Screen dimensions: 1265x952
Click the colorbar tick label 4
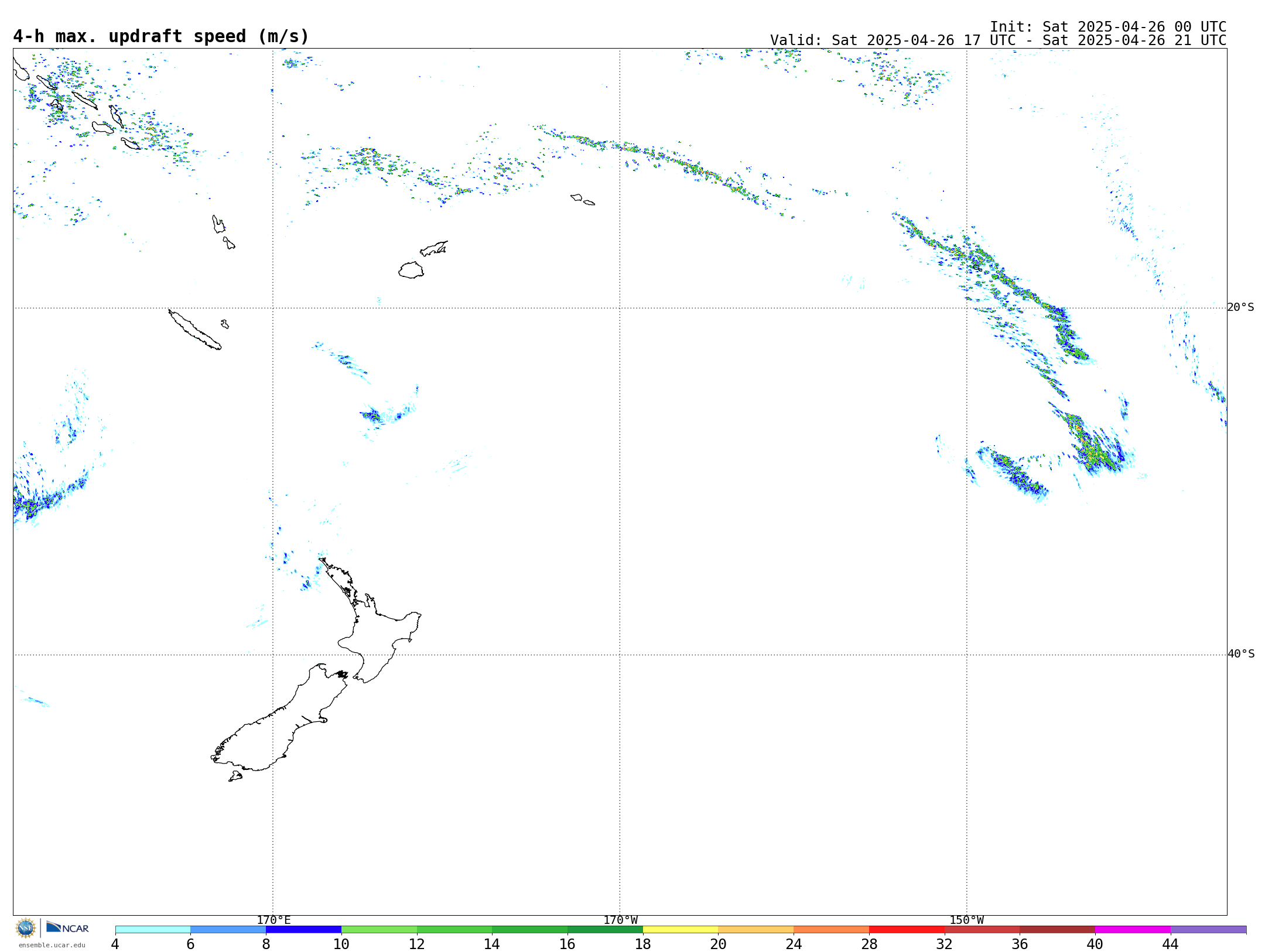point(115,944)
